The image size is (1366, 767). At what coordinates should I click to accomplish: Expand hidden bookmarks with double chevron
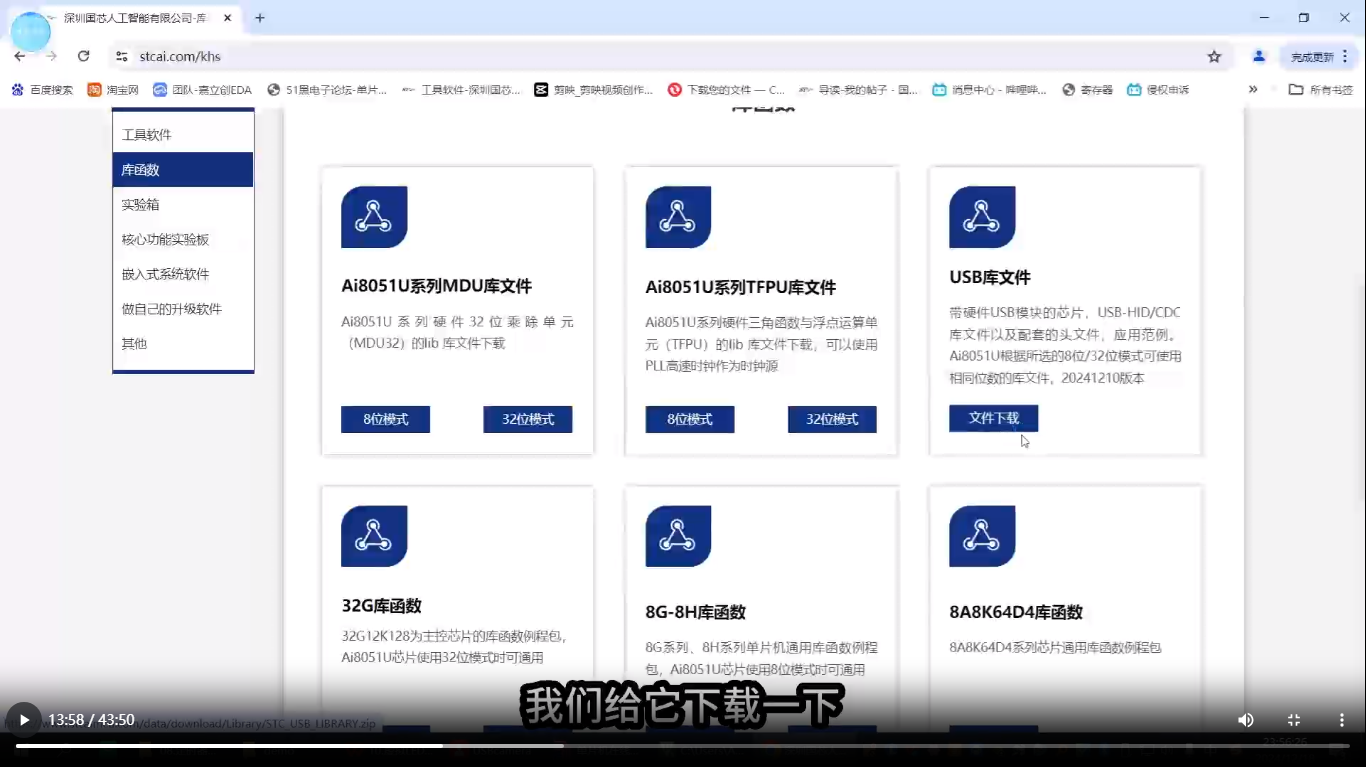click(x=1253, y=89)
